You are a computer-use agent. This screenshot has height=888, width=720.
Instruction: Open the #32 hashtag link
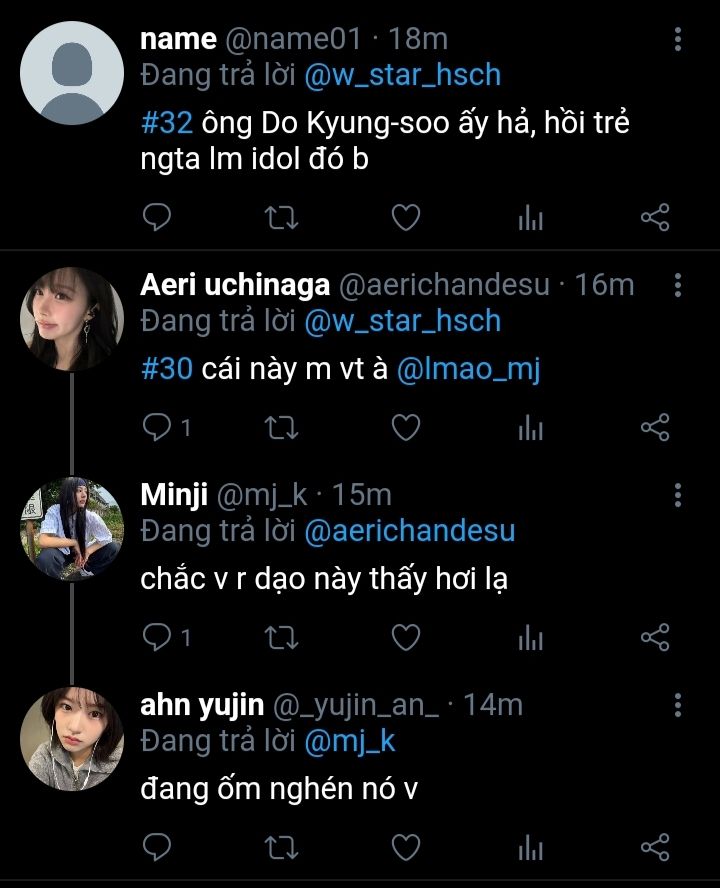coord(168,125)
